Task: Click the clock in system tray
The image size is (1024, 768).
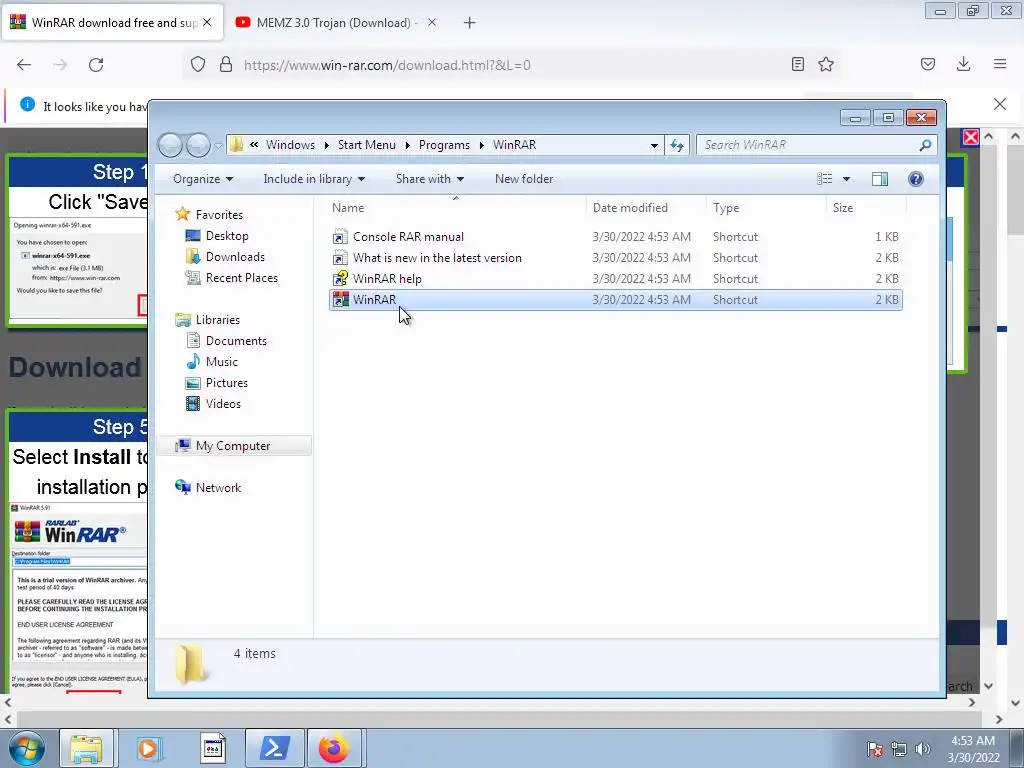Action: pyautogui.click(x=973, y=749)
